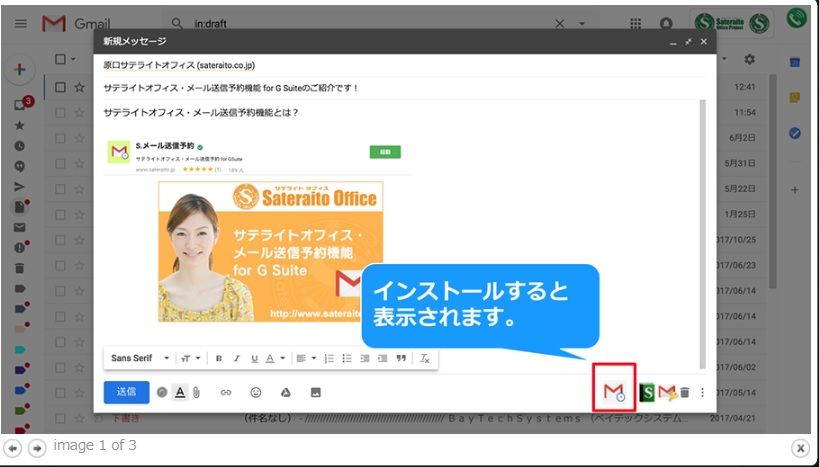Attach files with the paperclip icon
This screenshot has height=467, width=819.
tap(196, 392)
